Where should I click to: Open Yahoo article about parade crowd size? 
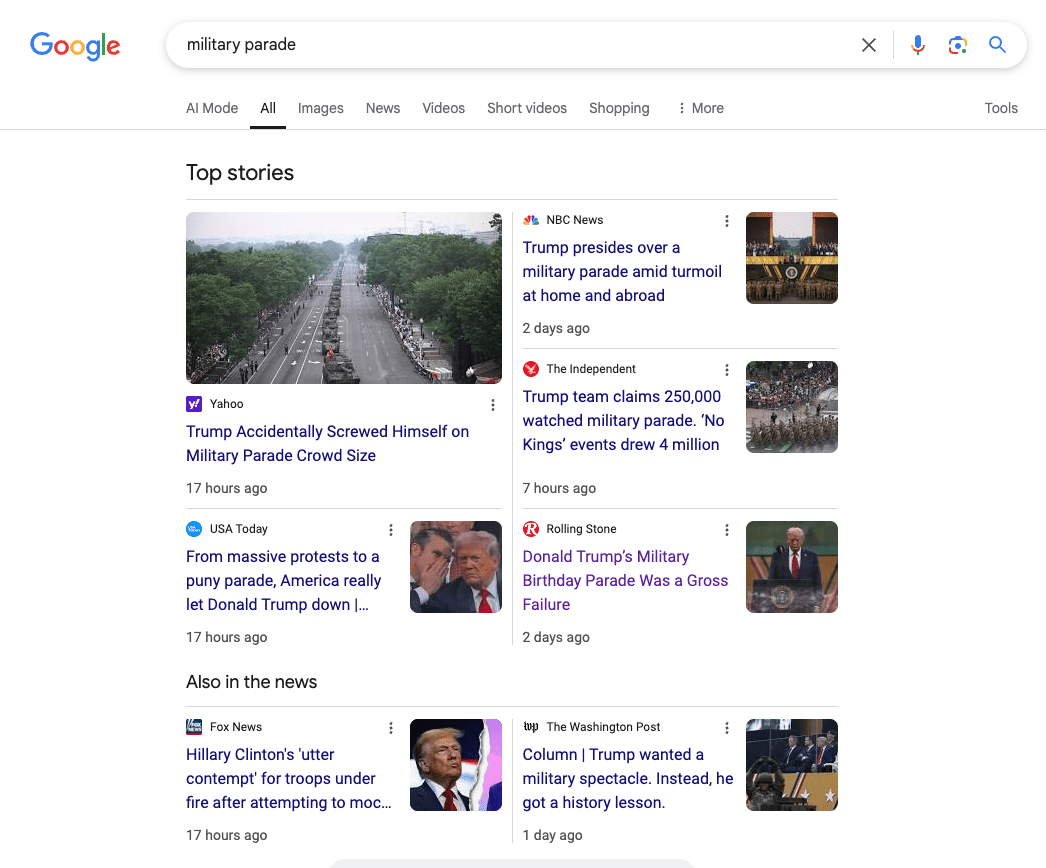pyautogui.click(x=327, y=443)
